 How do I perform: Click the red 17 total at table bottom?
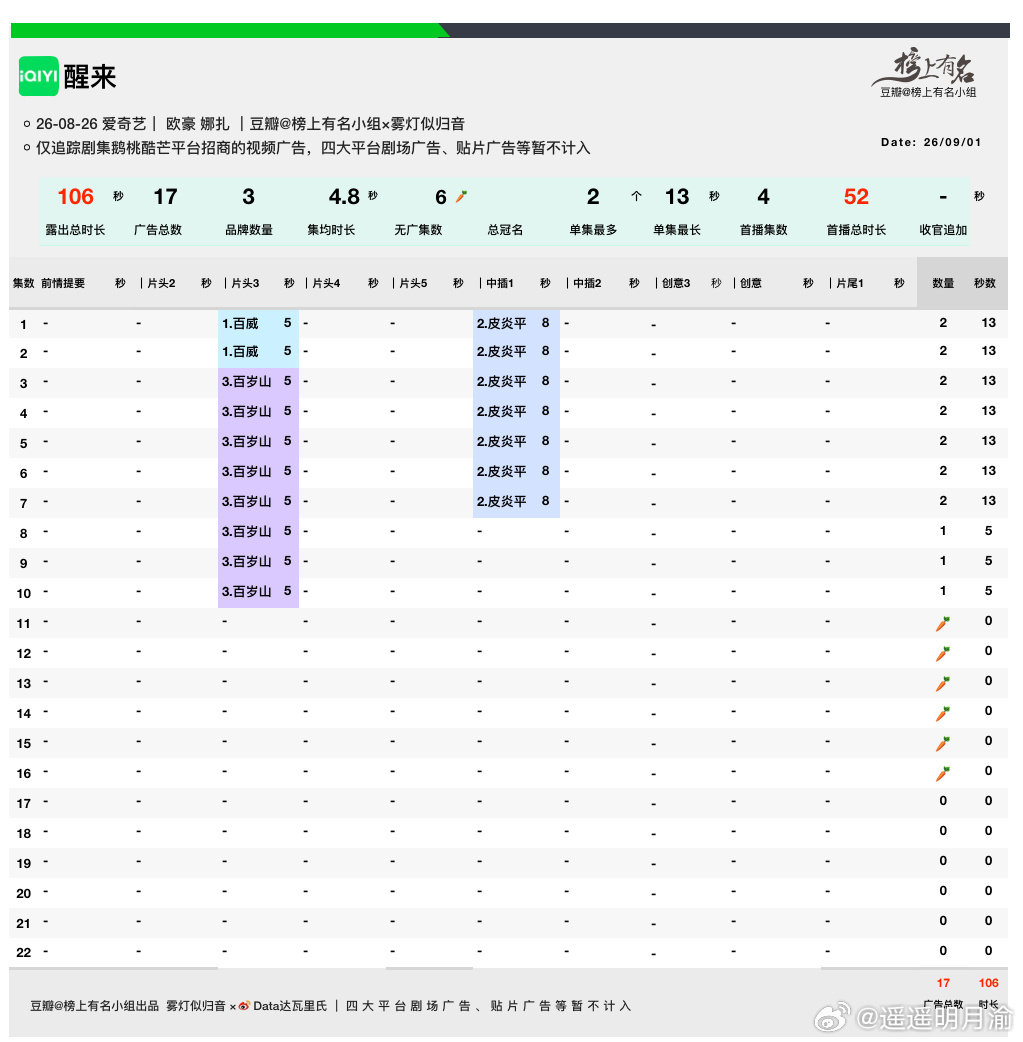tap(943, 983)
